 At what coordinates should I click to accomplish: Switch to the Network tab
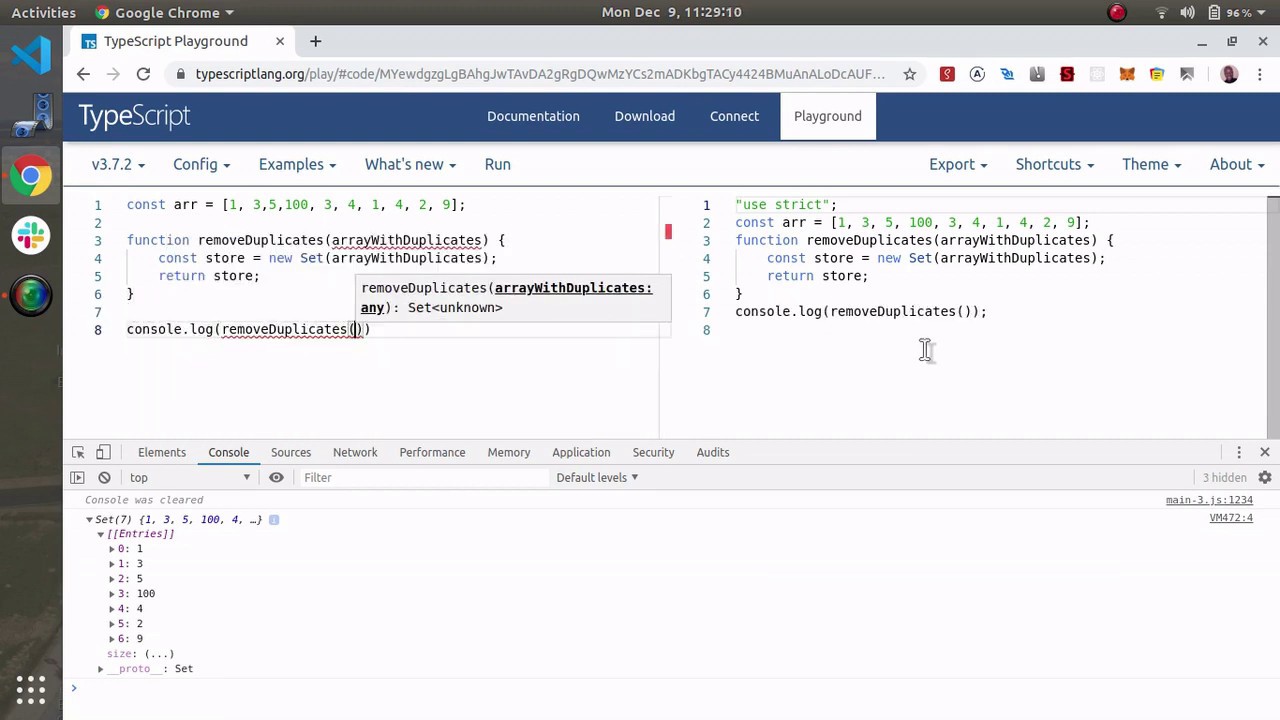[x=355, y=452]
